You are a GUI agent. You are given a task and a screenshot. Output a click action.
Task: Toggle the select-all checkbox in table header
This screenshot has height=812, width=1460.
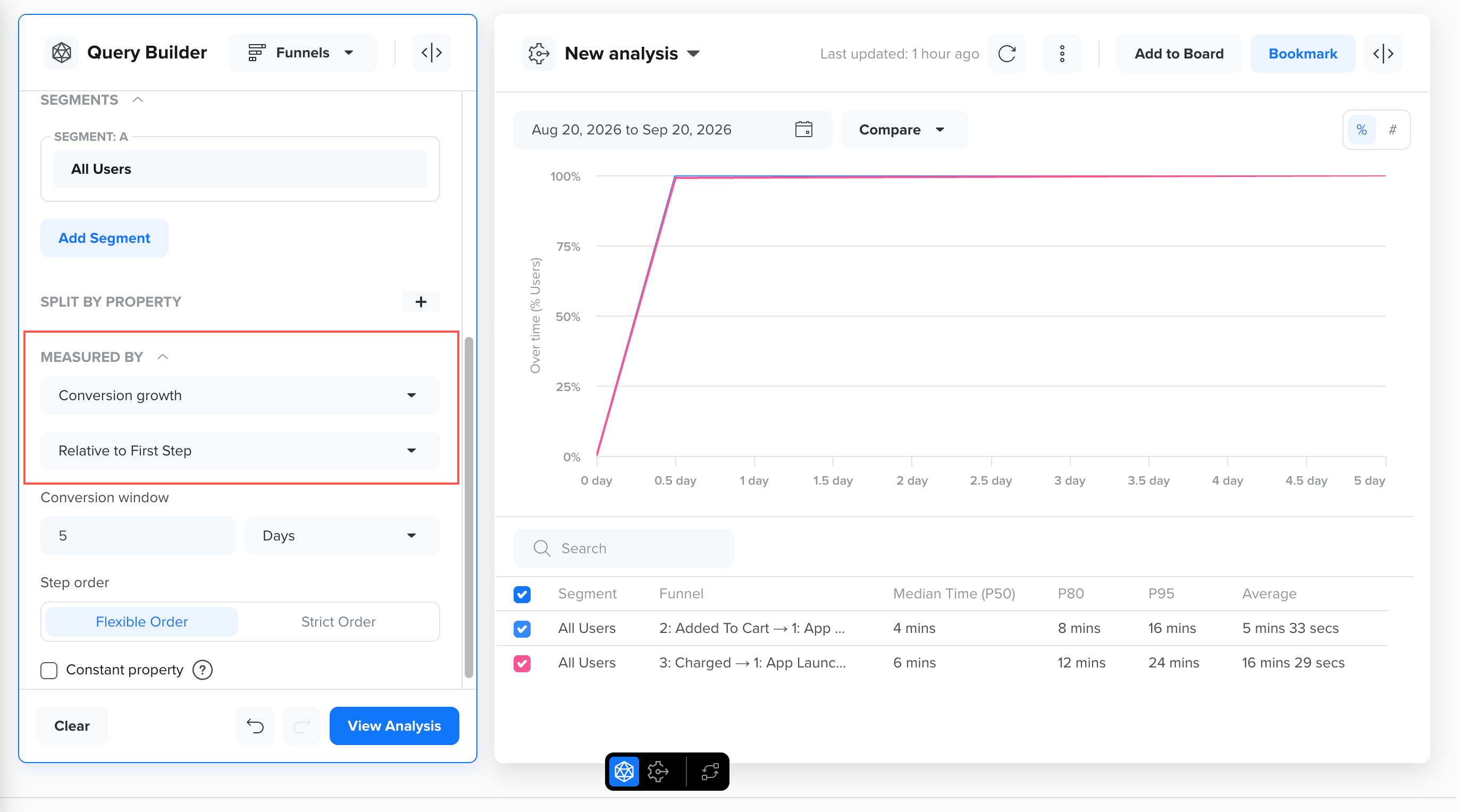pos(522,595)
